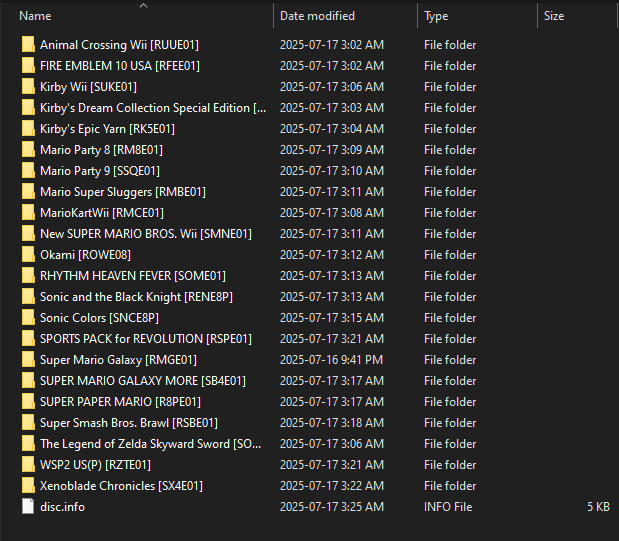Viewport: 619px width, 541px height.
Task: Click the WSP2 US(P) folder icon
Action: (x=28, y=464)
